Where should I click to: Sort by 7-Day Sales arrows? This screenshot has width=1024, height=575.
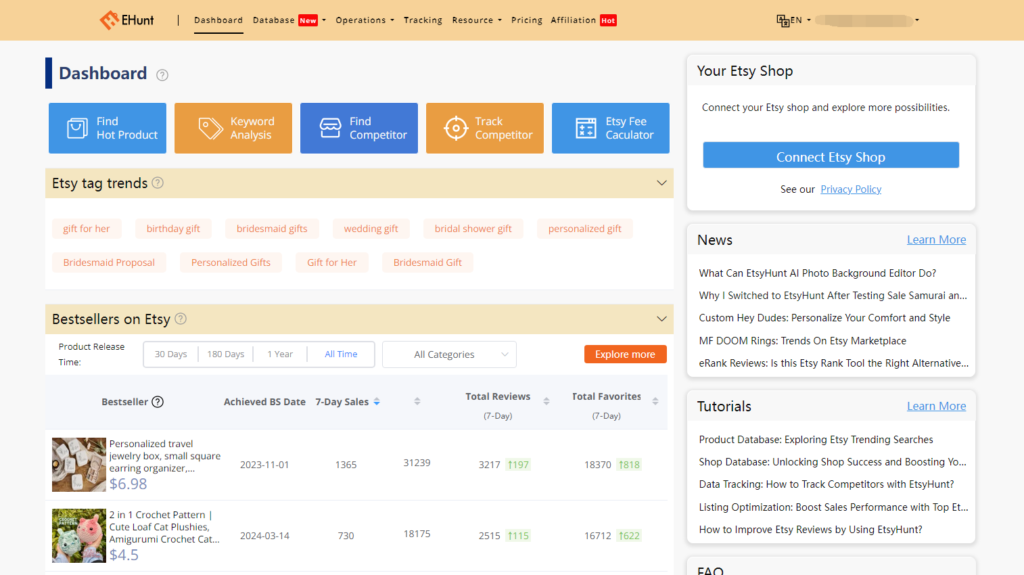(x=377, y=402)
